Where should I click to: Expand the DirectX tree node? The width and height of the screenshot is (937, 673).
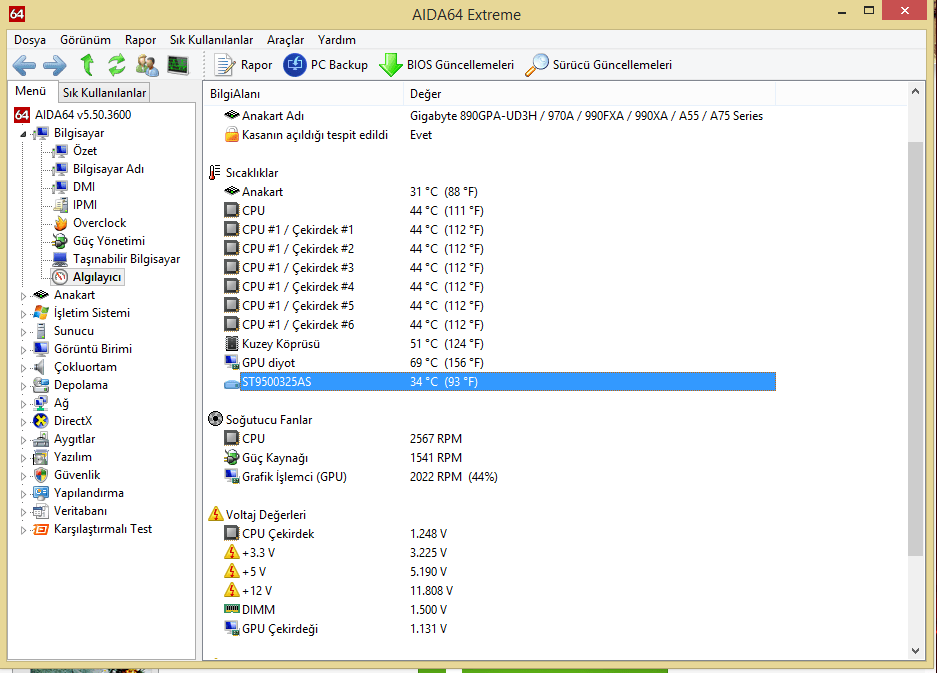pyautogui.click(x=23, y=421)
